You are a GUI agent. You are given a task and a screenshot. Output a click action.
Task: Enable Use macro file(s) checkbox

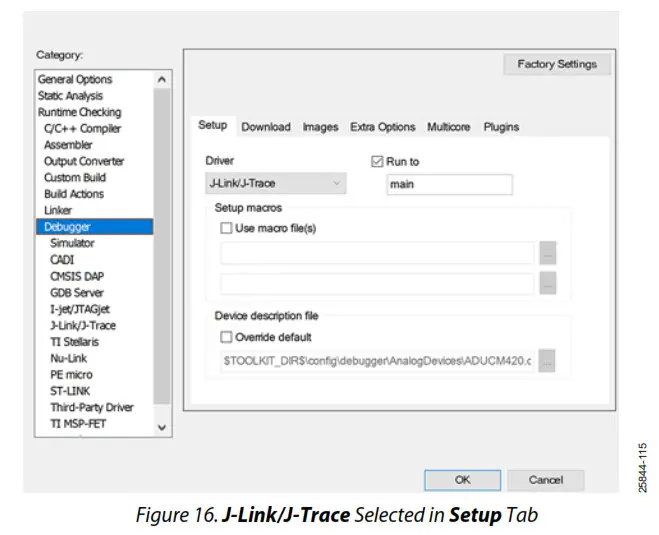pos(226,228)
